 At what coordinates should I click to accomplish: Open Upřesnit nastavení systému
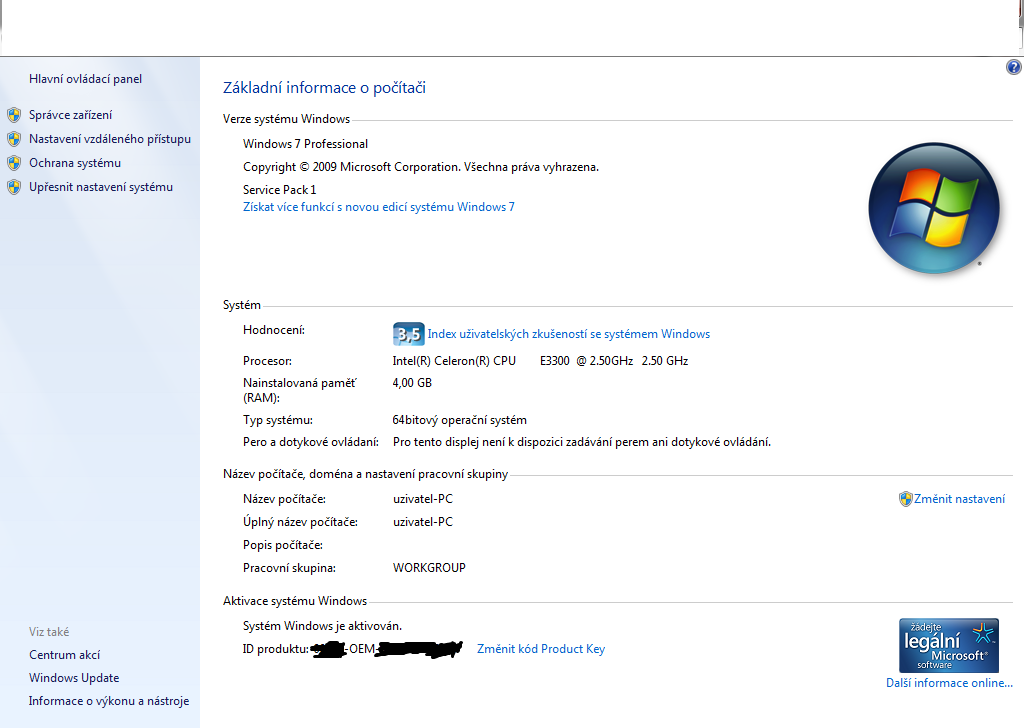pos(101,187)
